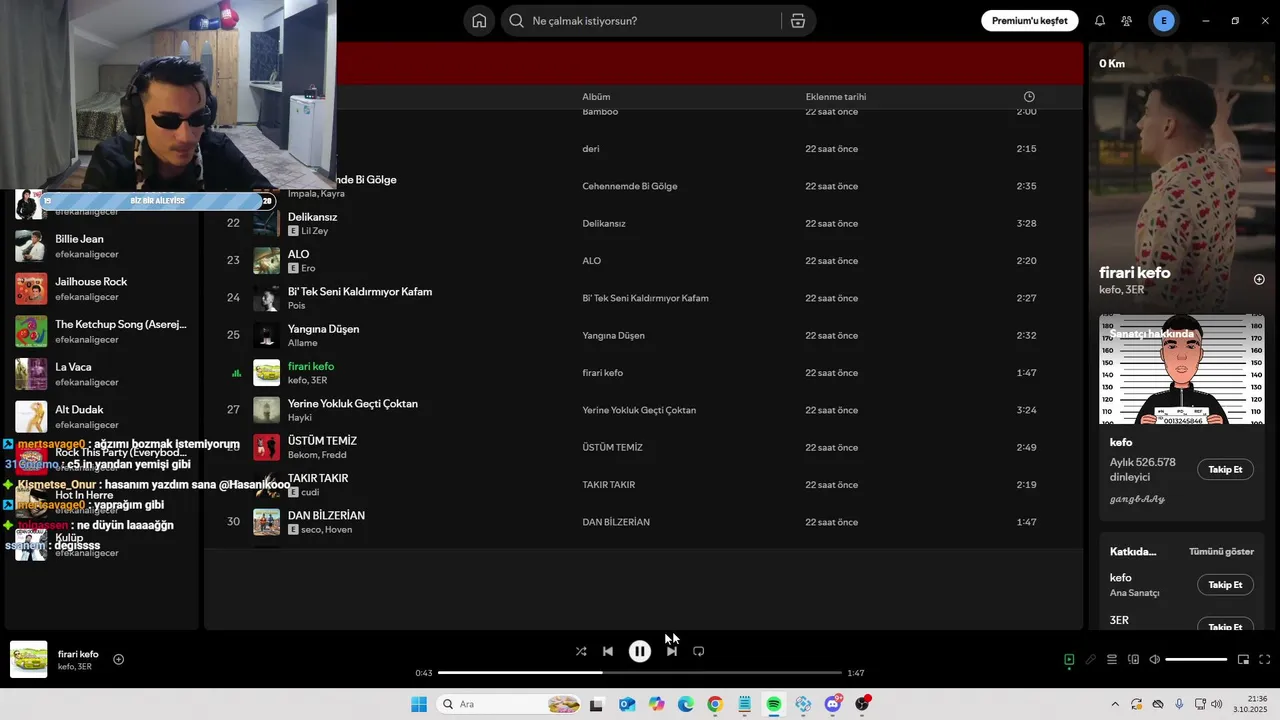The height and width of the screenshot is (720, 1280).
Task: Click ALO album cover thumbnail
Action: coord(266,261)
